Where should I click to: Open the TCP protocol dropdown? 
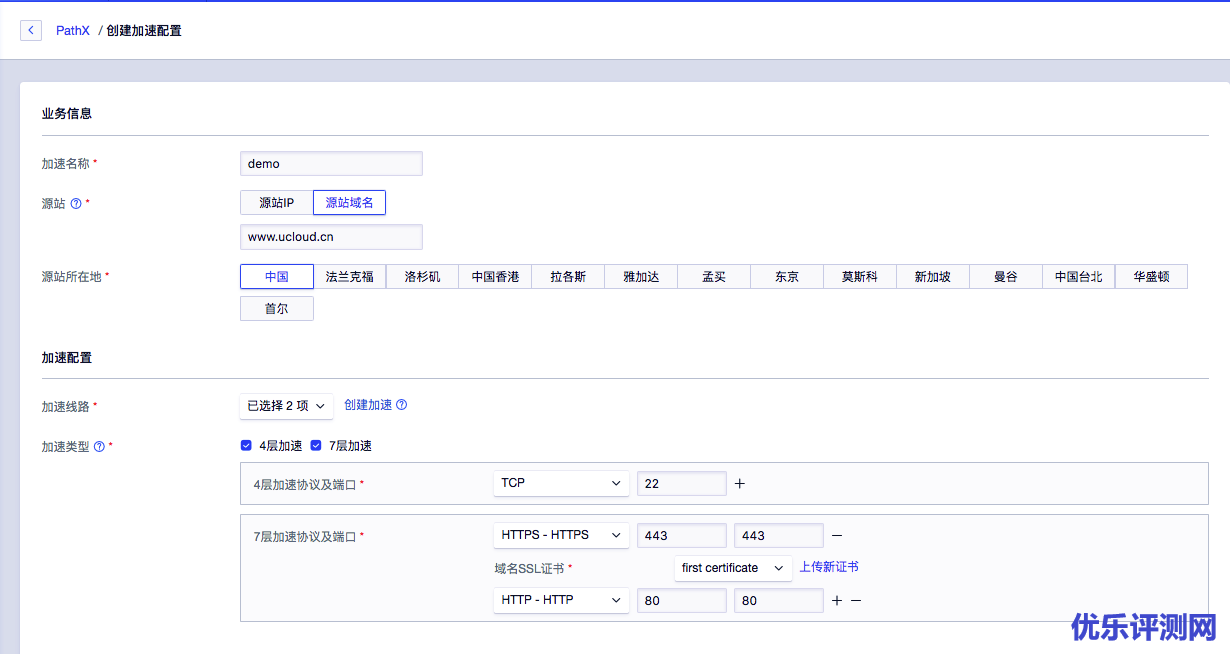(561, 483)
